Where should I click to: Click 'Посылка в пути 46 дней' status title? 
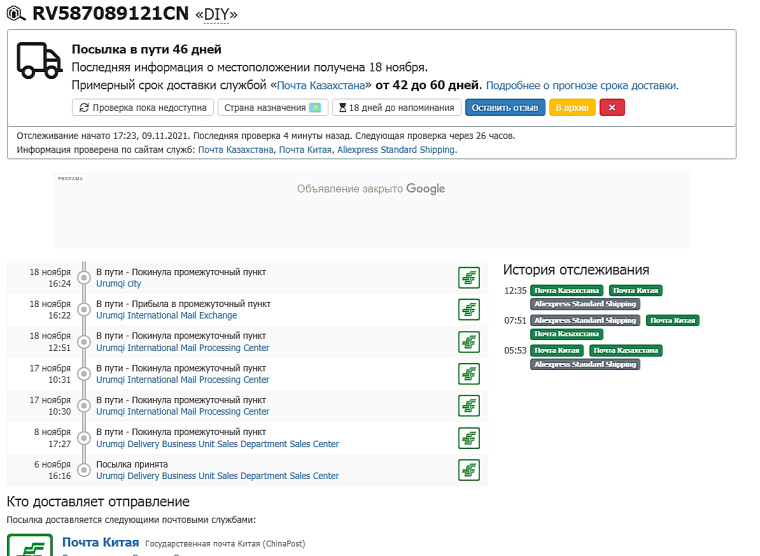click(x=146, y=49)
